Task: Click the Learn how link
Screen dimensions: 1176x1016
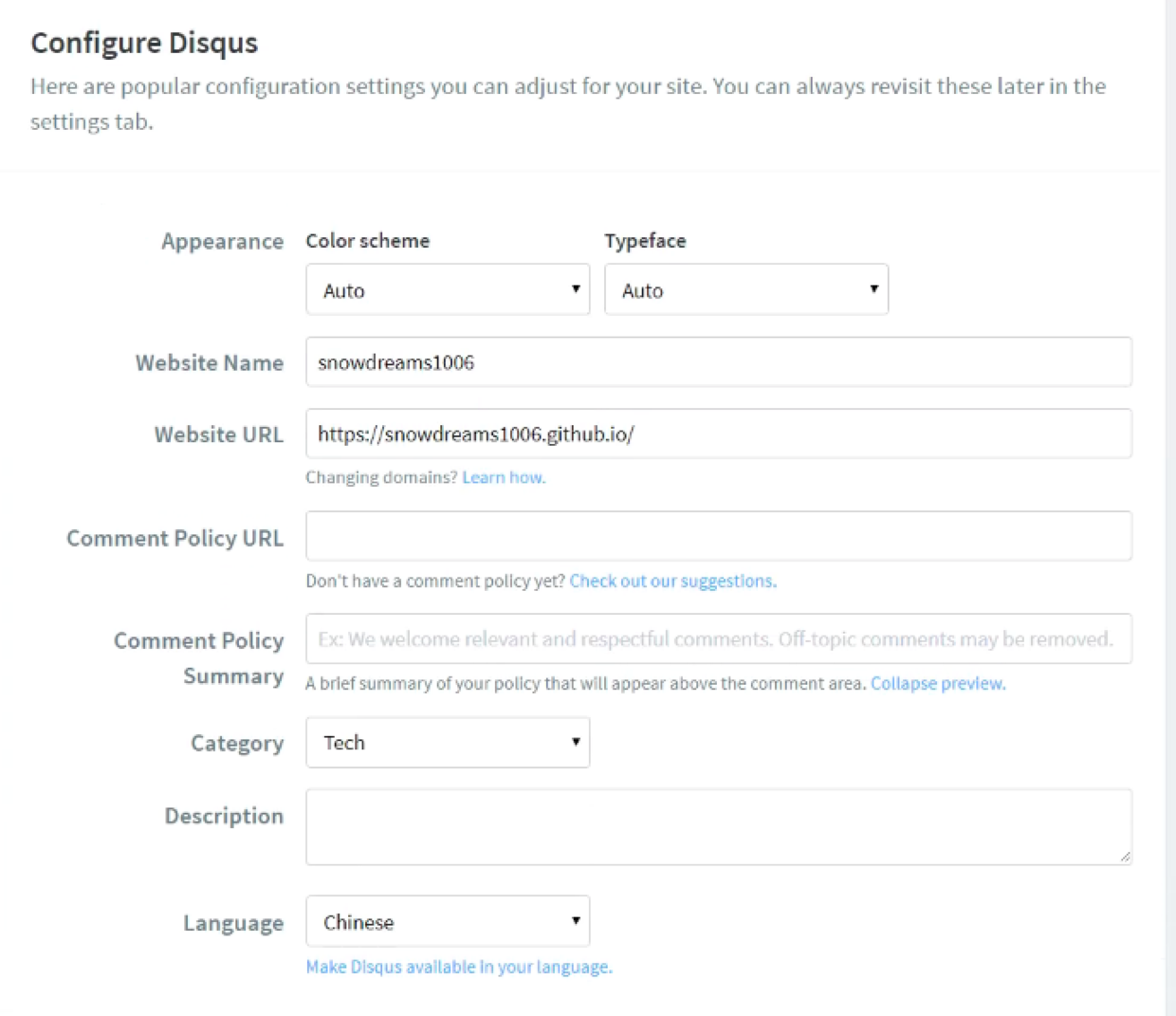Action: 504,477
